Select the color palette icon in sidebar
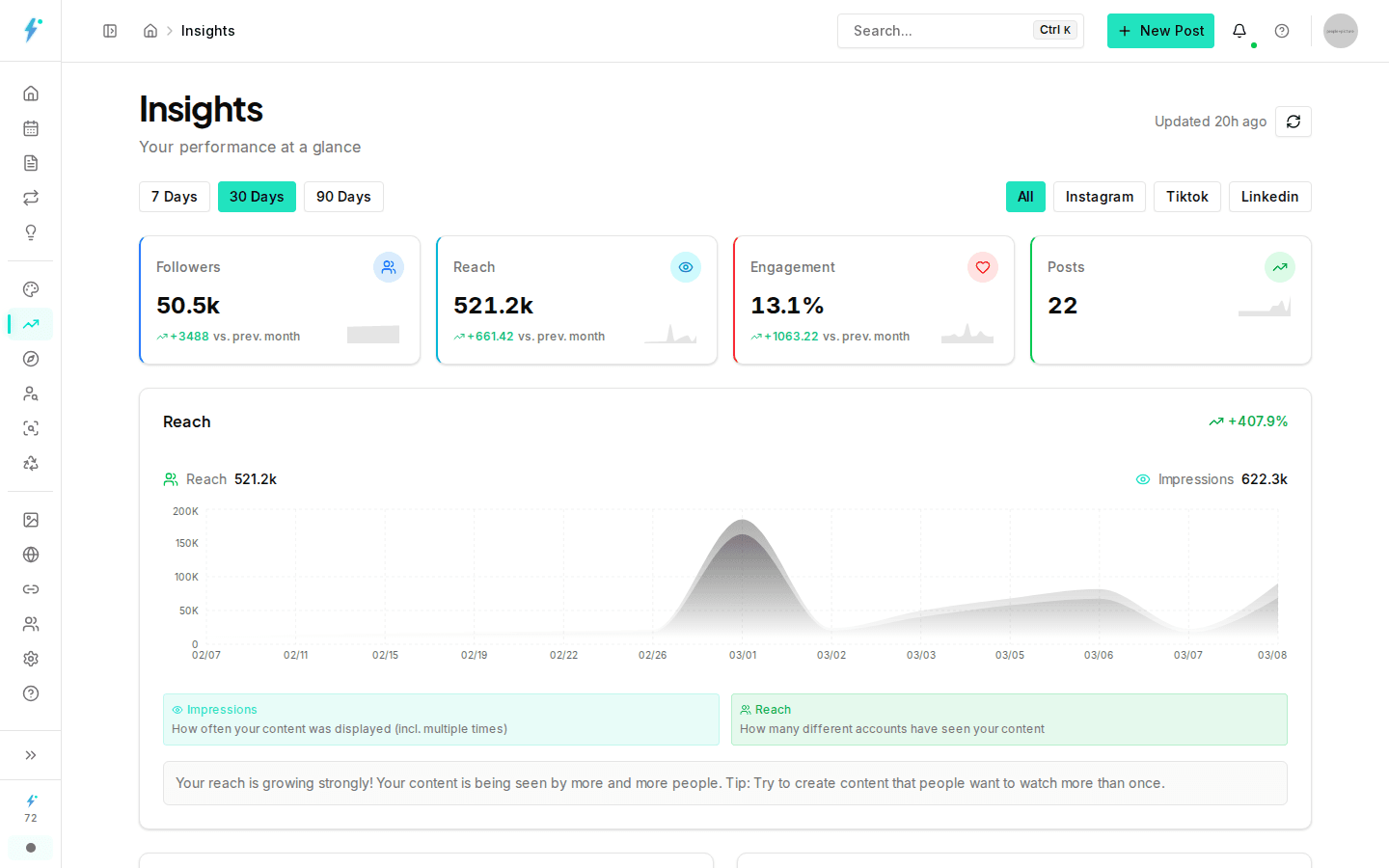This screenshot has height=868, width=1389. (x=30, y=288)
